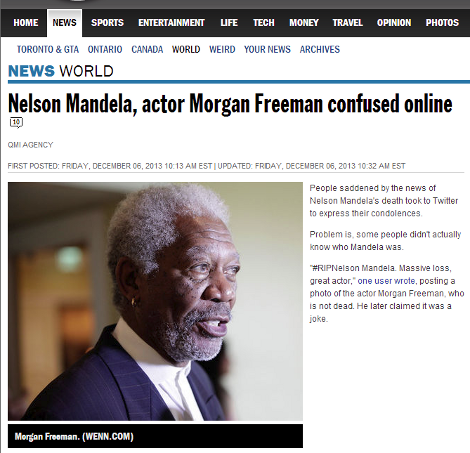The width and height of the screenshot is (470, 453).
Task: Open the CANADA news subsection
Action: coord(147,49)
